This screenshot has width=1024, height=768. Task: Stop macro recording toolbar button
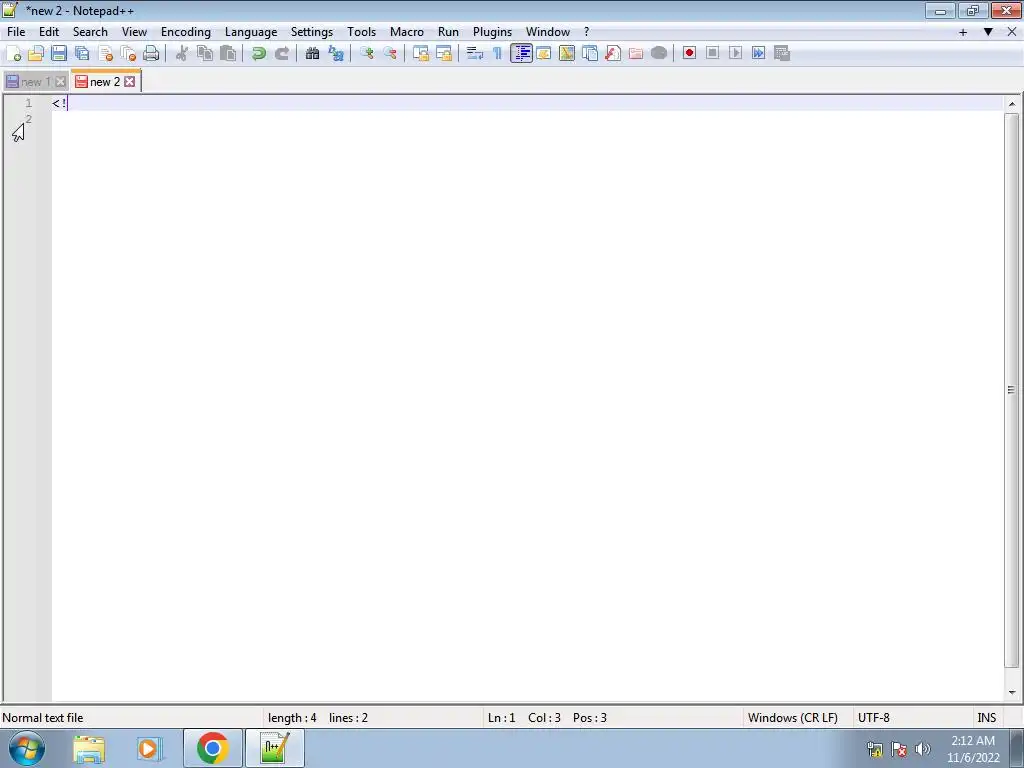coord(712,54)
